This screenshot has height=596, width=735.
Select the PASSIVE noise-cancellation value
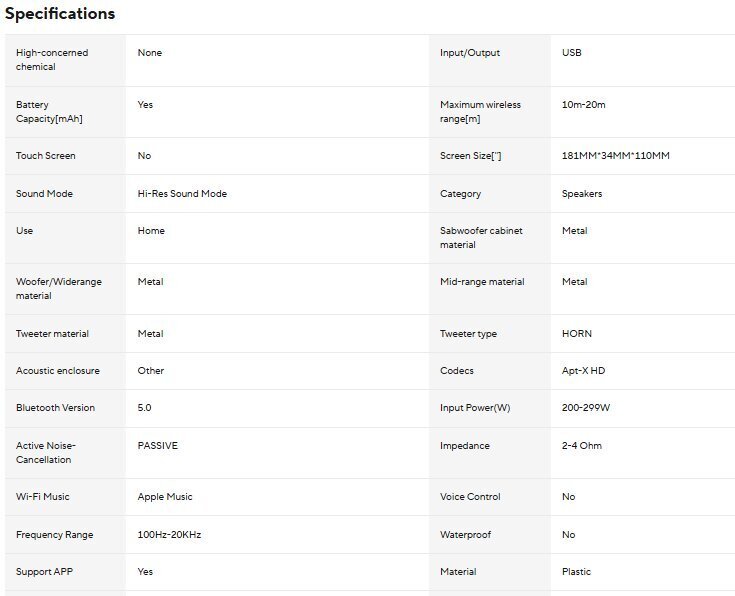[x=157, y=446]
